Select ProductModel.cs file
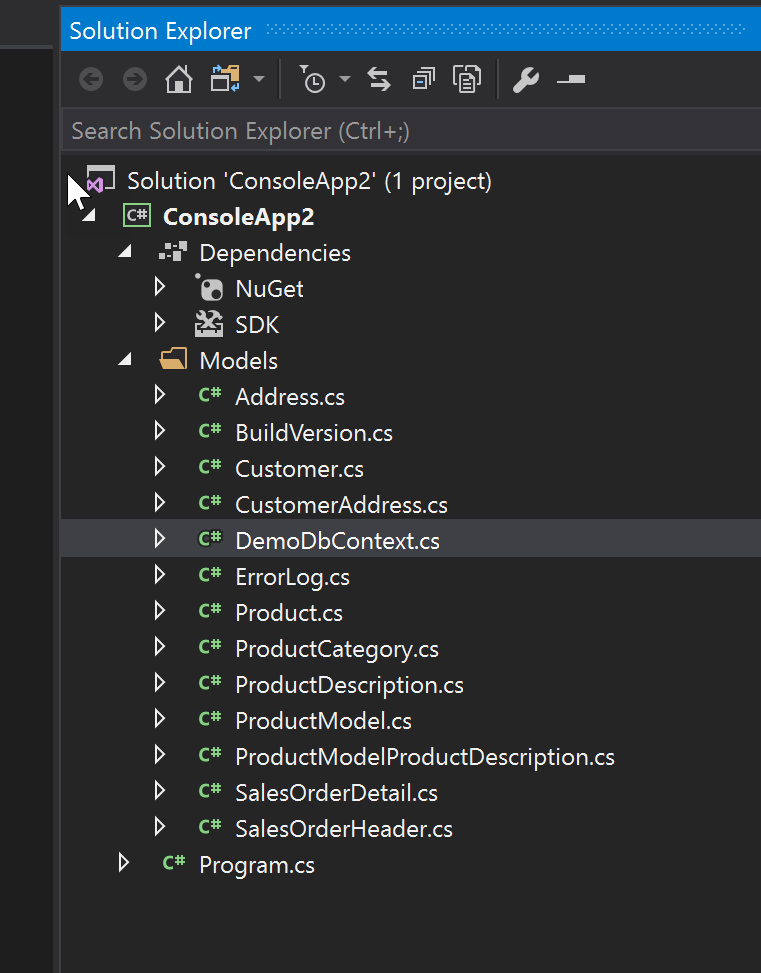Image resolution: width=761 pixels, height=973 pixels. pos(323,721)
